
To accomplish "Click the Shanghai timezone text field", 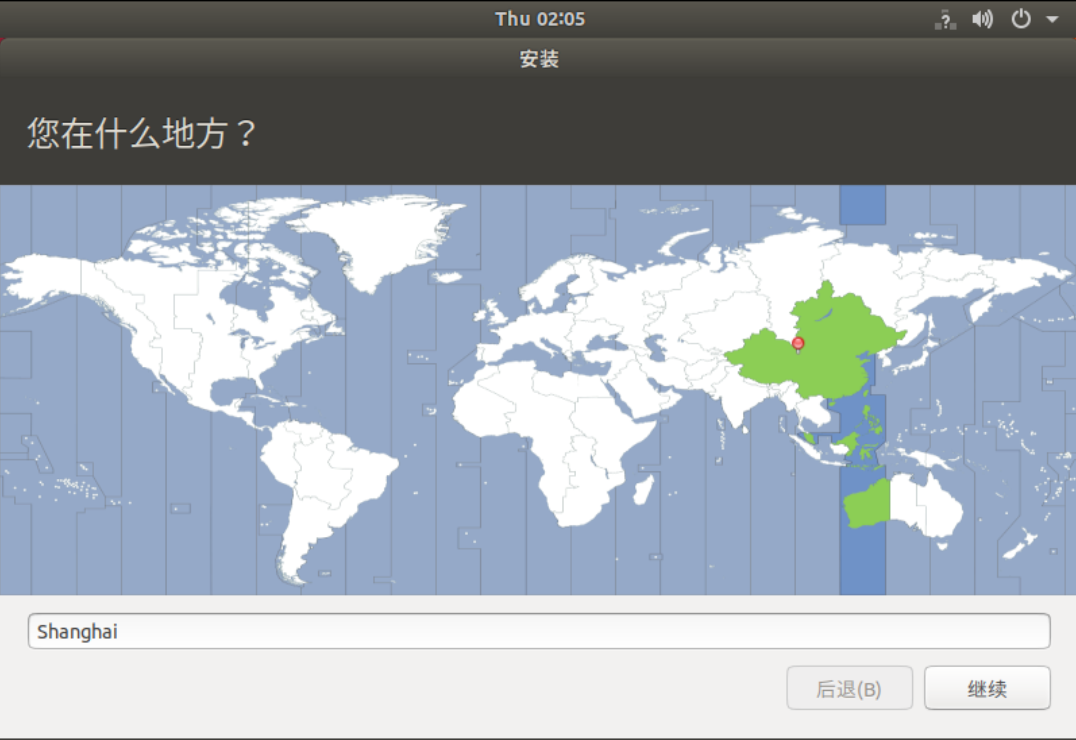I will click(539, 631).
